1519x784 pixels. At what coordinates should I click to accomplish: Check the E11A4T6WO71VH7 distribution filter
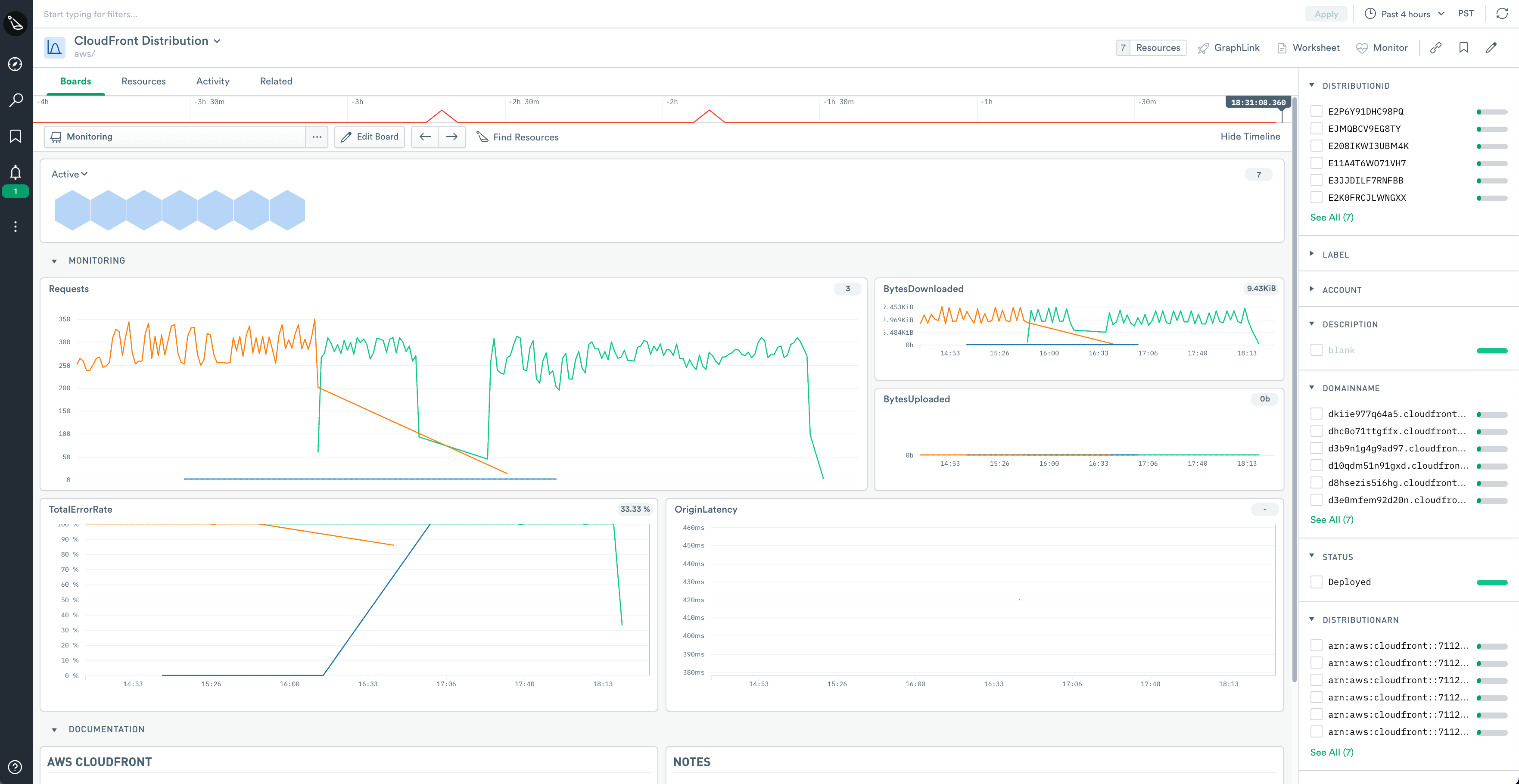pyautogui.click(x=1316, y=163)
